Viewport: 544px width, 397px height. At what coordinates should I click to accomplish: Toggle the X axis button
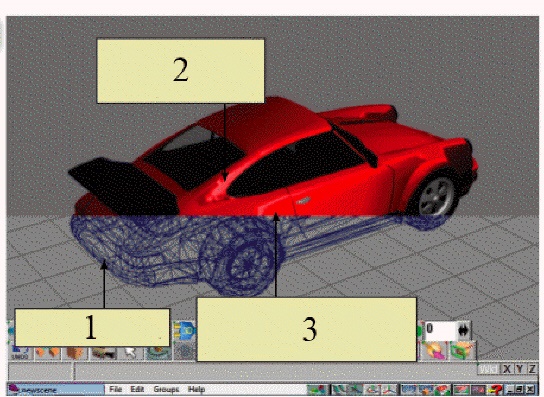point(507,369)
